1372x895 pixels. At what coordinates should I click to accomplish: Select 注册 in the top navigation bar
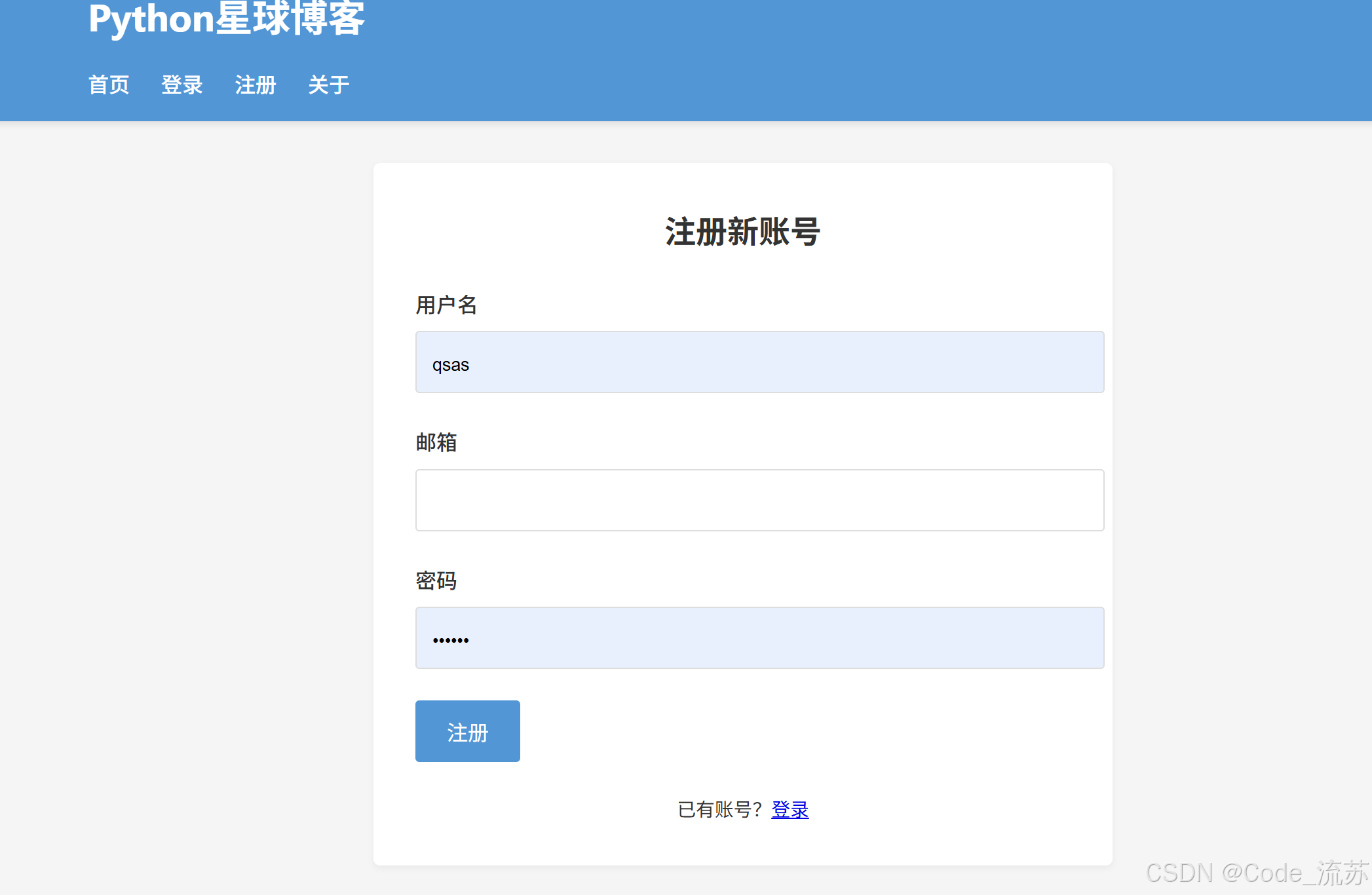[256, 85]
